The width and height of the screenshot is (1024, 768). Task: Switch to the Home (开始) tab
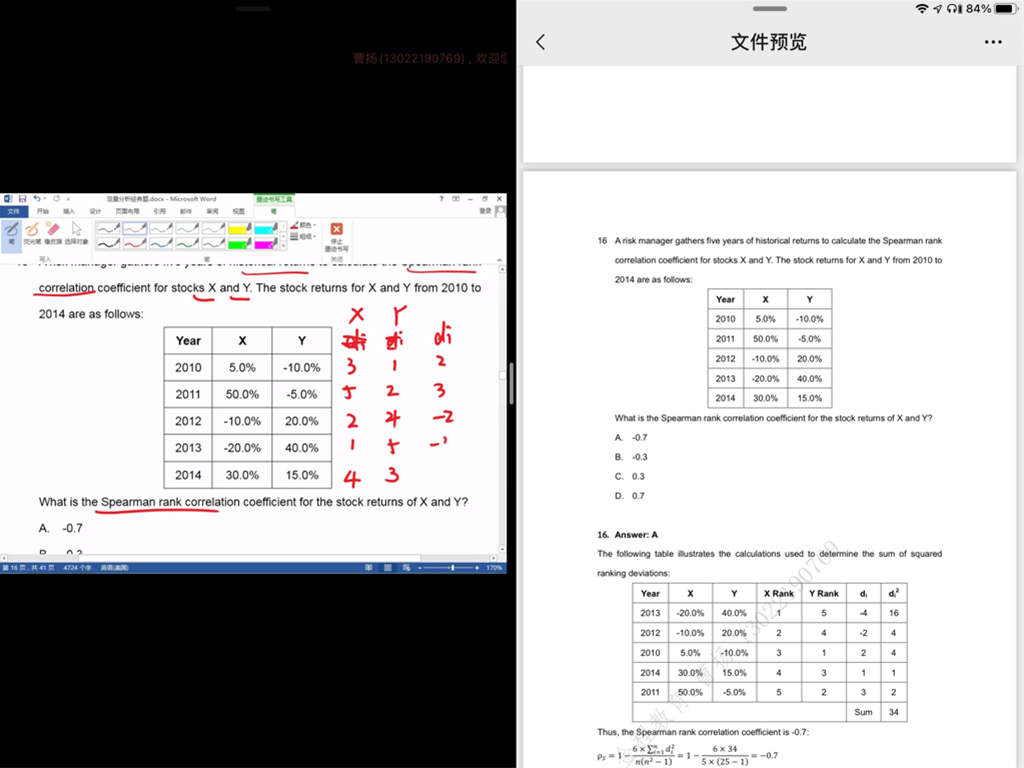pos(42,211)
